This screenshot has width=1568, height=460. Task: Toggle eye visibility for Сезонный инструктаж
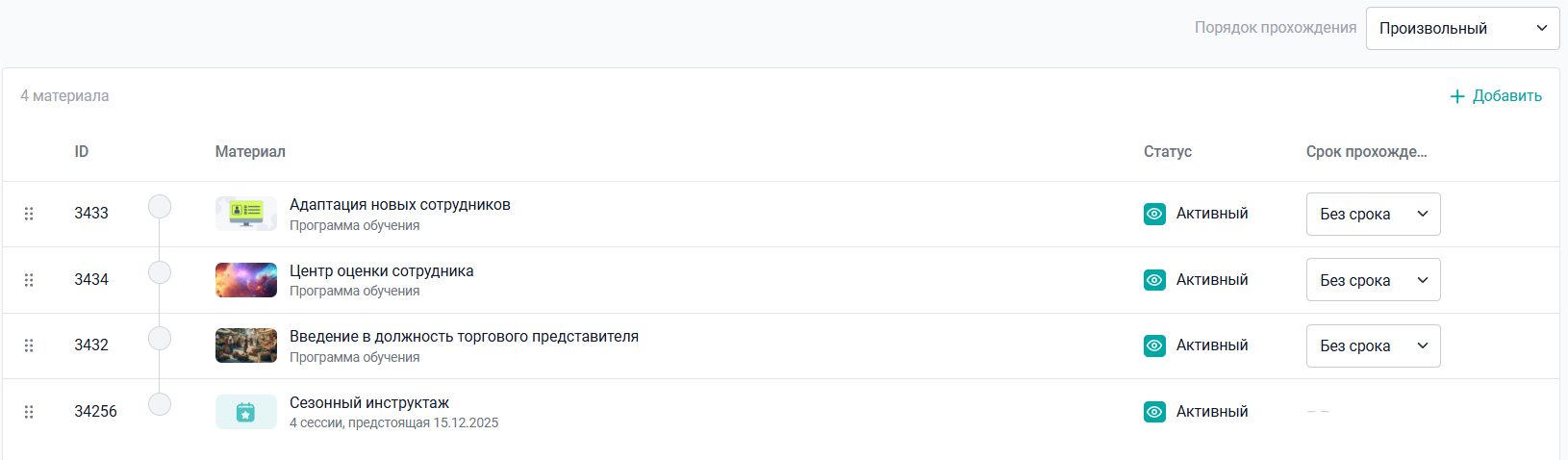pos(1154,412)
